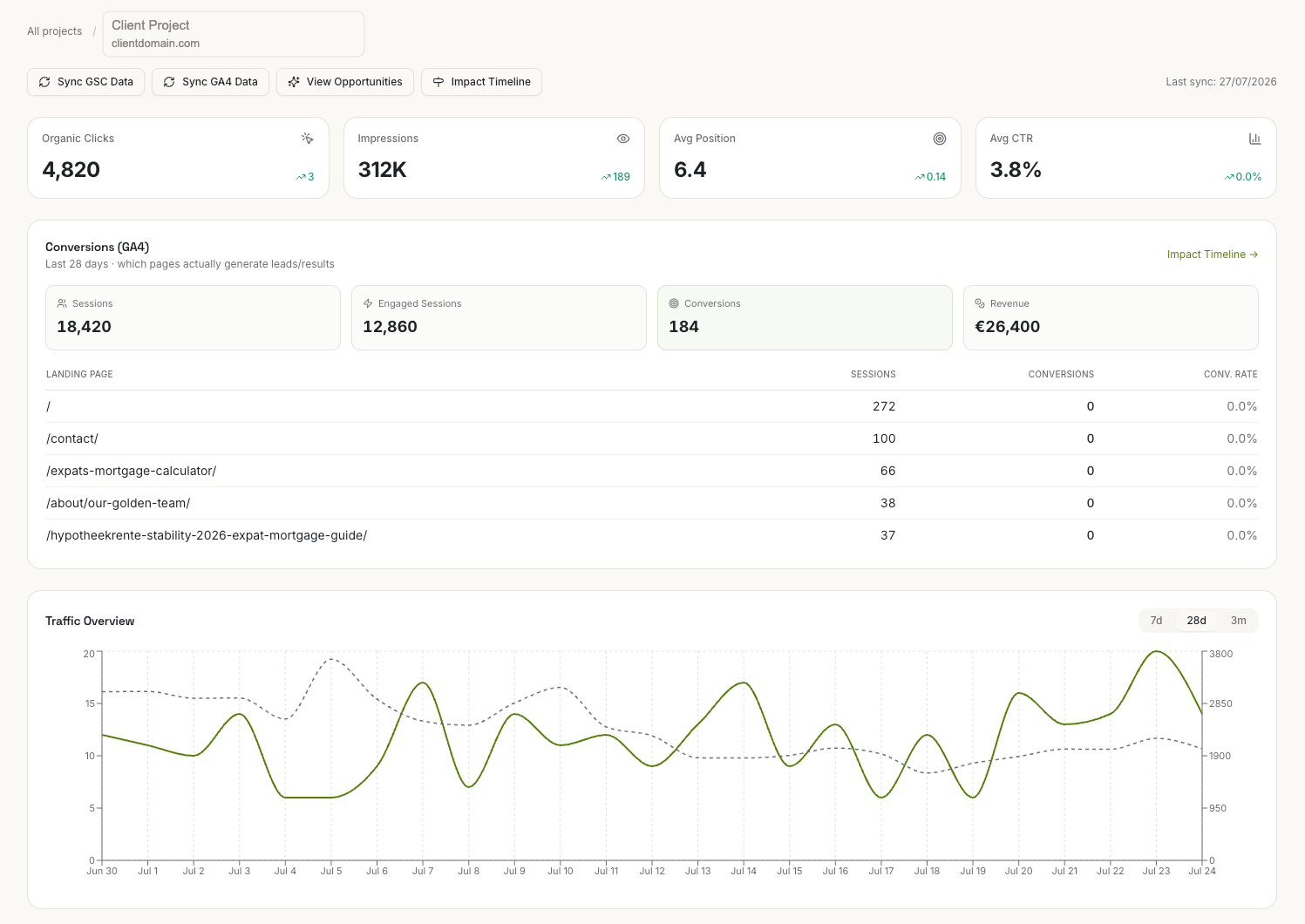Screen dimensions: 1305x924
Task: Follow the Impact Timeline arrow link
Action: [1212, 255]
